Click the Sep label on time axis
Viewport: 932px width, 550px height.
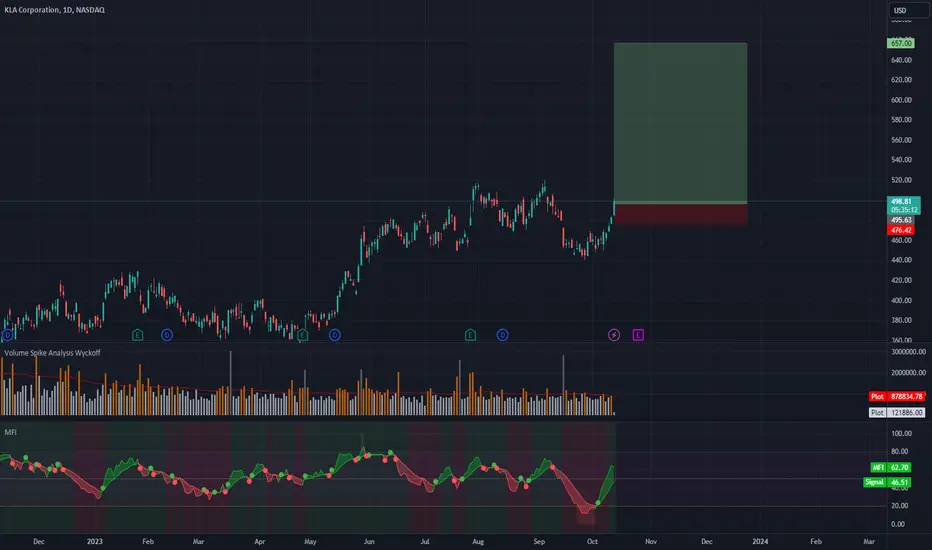539,542
